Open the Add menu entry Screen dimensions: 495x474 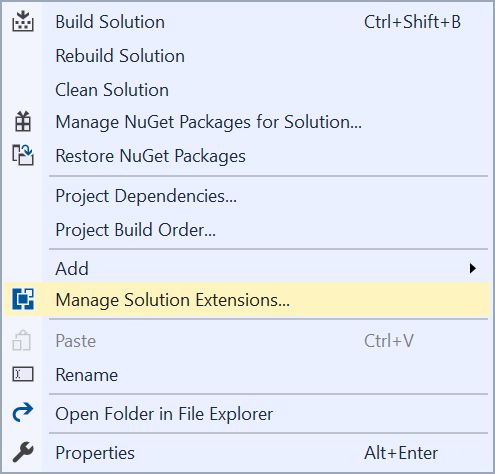pos(247,268)
